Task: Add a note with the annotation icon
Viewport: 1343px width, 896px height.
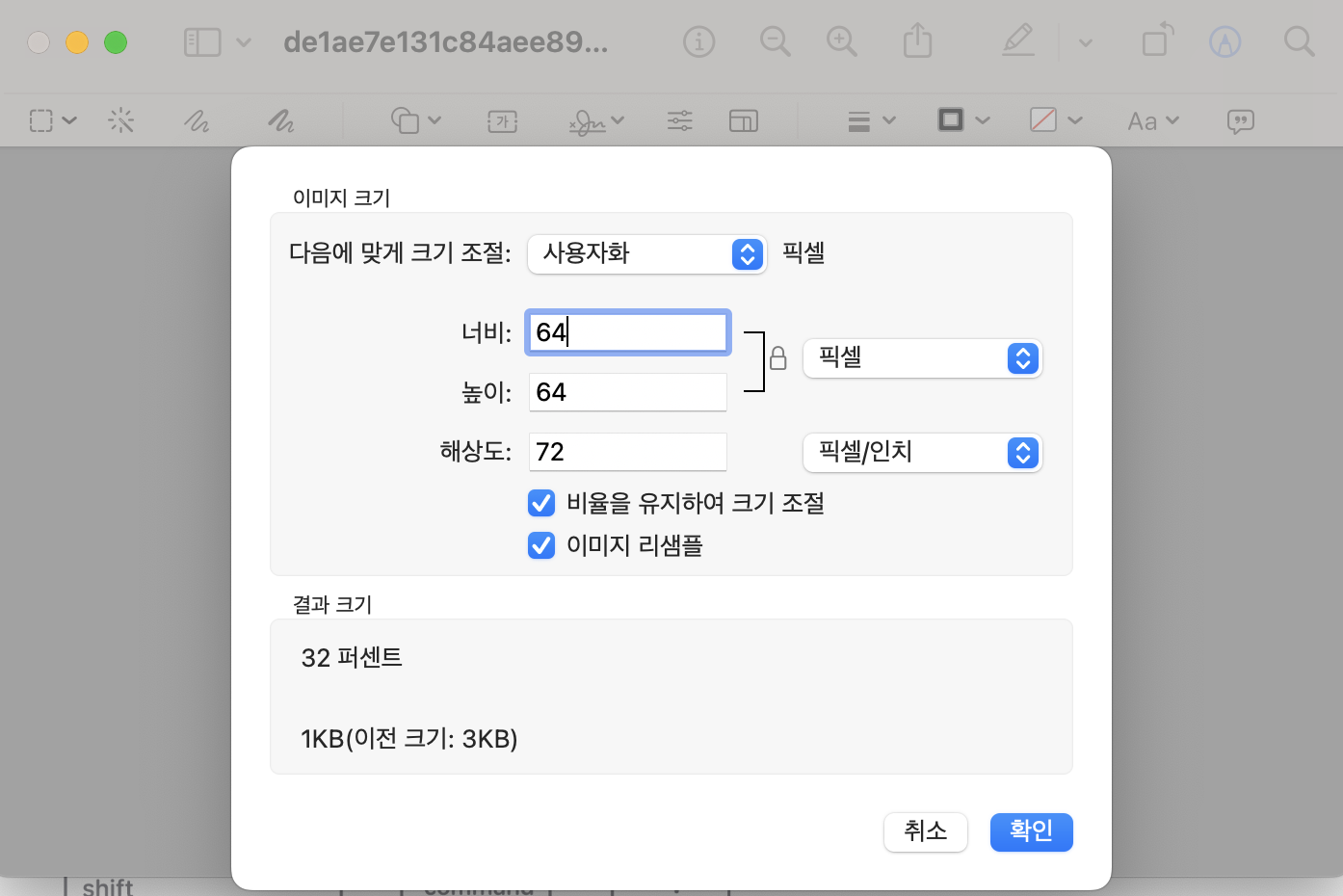Action: click(x=1241, y=119)
